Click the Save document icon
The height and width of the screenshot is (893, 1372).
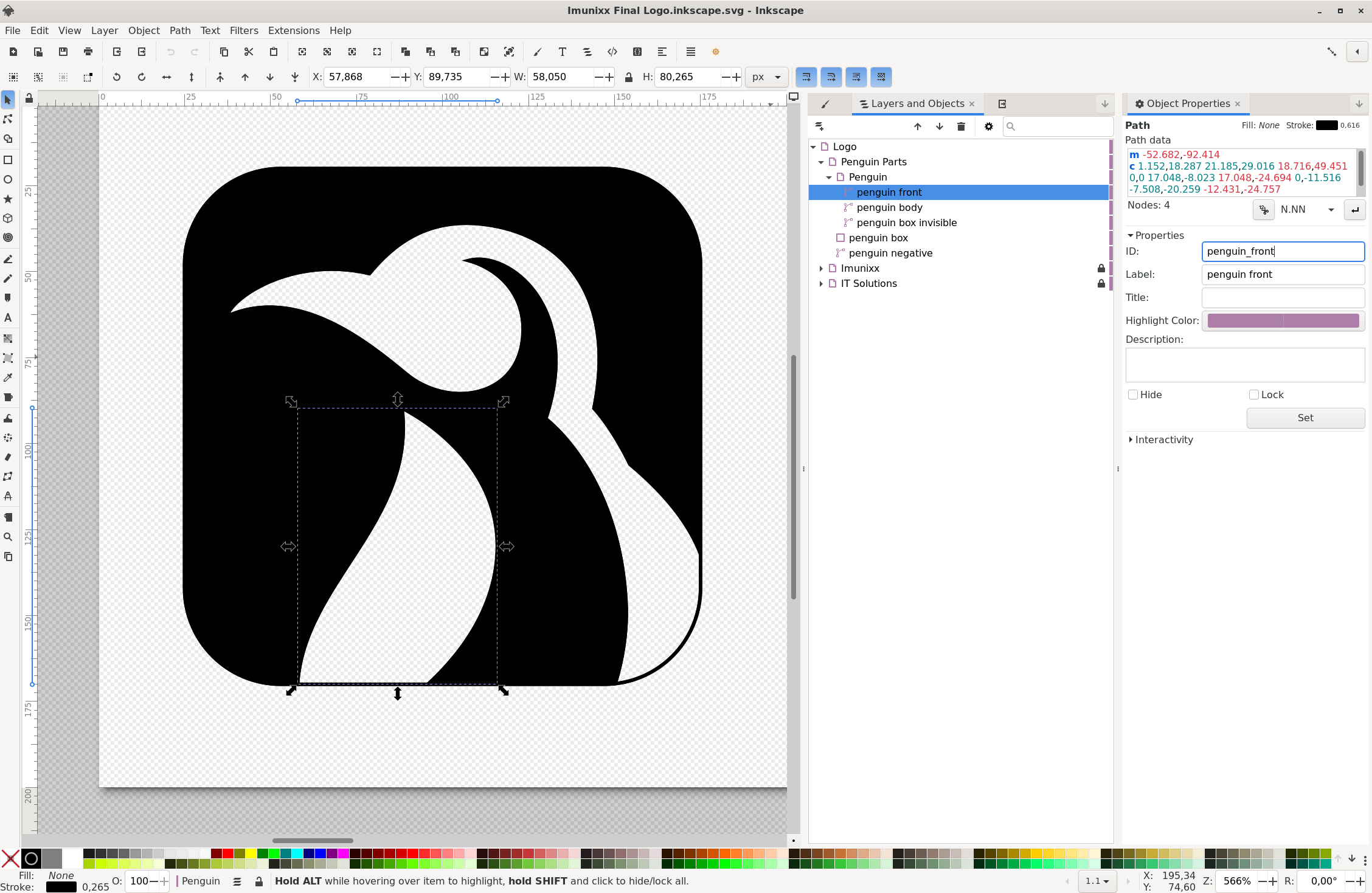click(x=63, y=52)
